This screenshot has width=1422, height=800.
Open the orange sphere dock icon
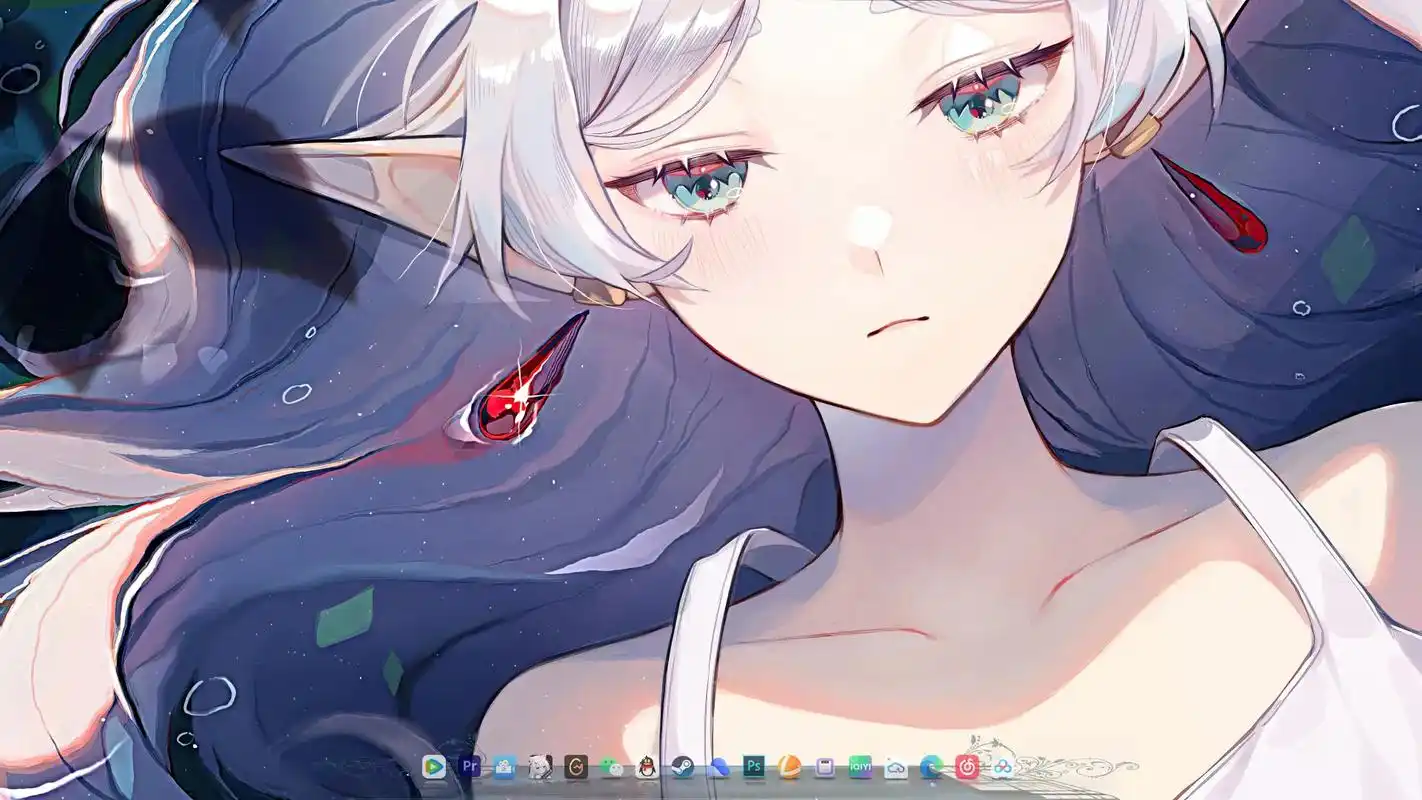[789, 767]
